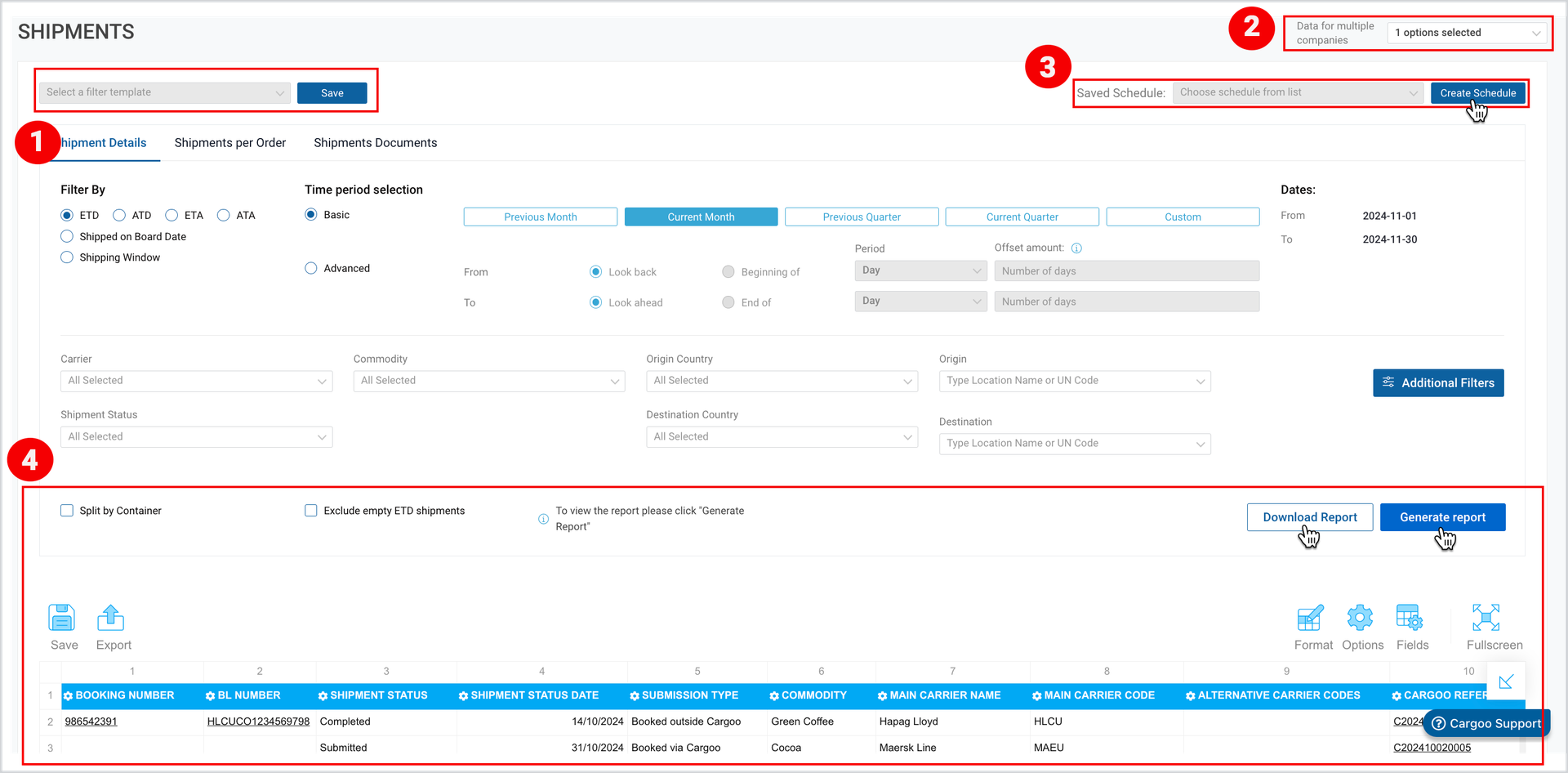
Task: Click info icon beside Generate Report hint
Action: point(543,519)
